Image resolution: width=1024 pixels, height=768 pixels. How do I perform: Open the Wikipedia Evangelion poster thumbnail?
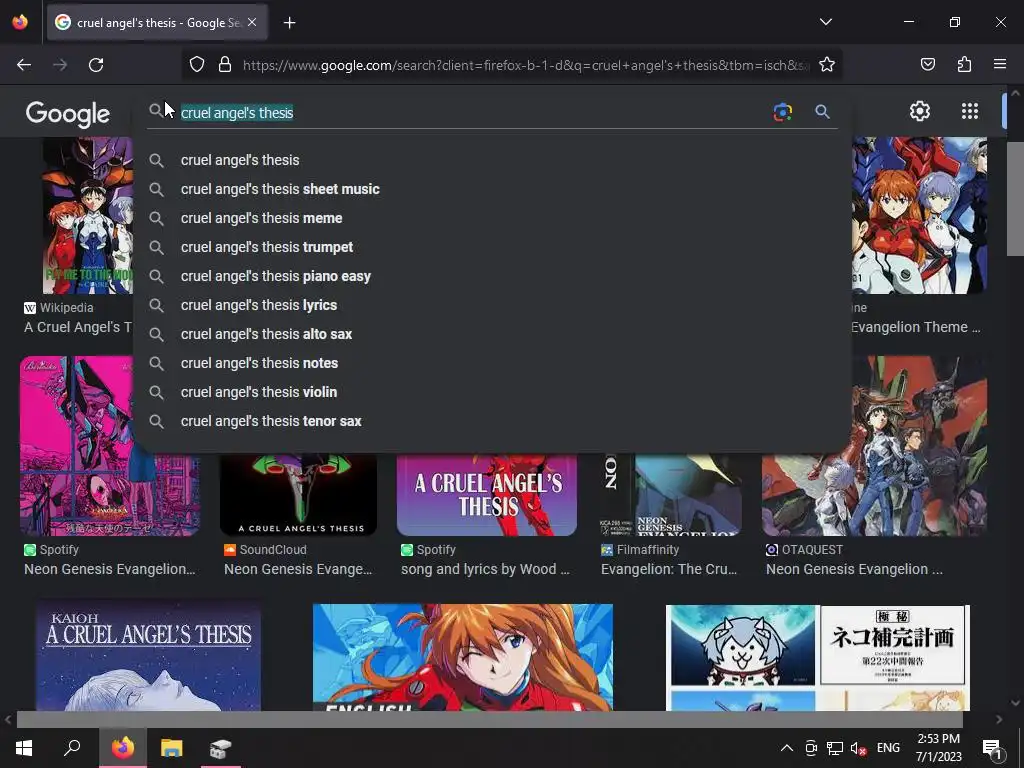point(88,216)
